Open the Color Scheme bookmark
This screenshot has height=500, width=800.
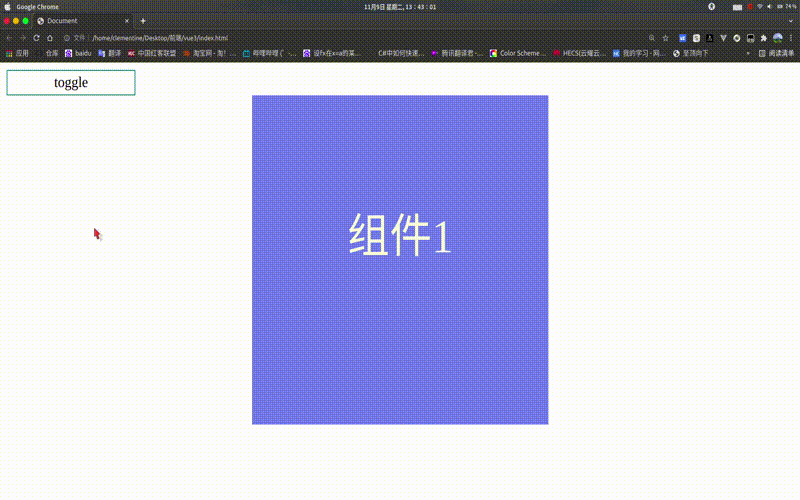(518, 53)
